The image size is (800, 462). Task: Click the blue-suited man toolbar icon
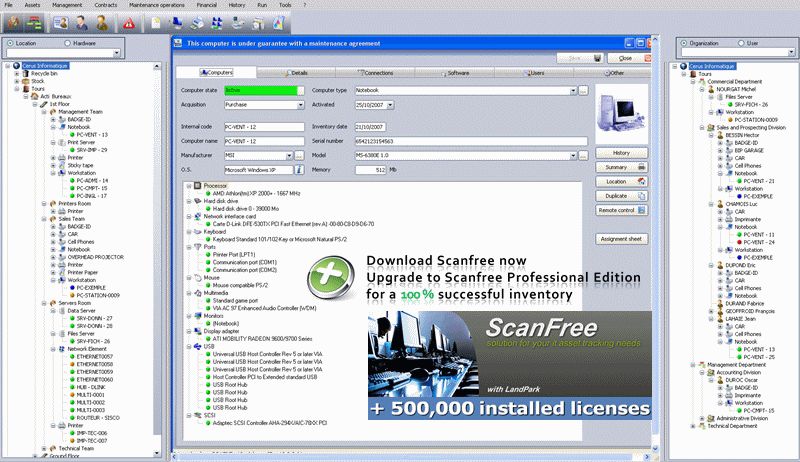tap(81, 23)
